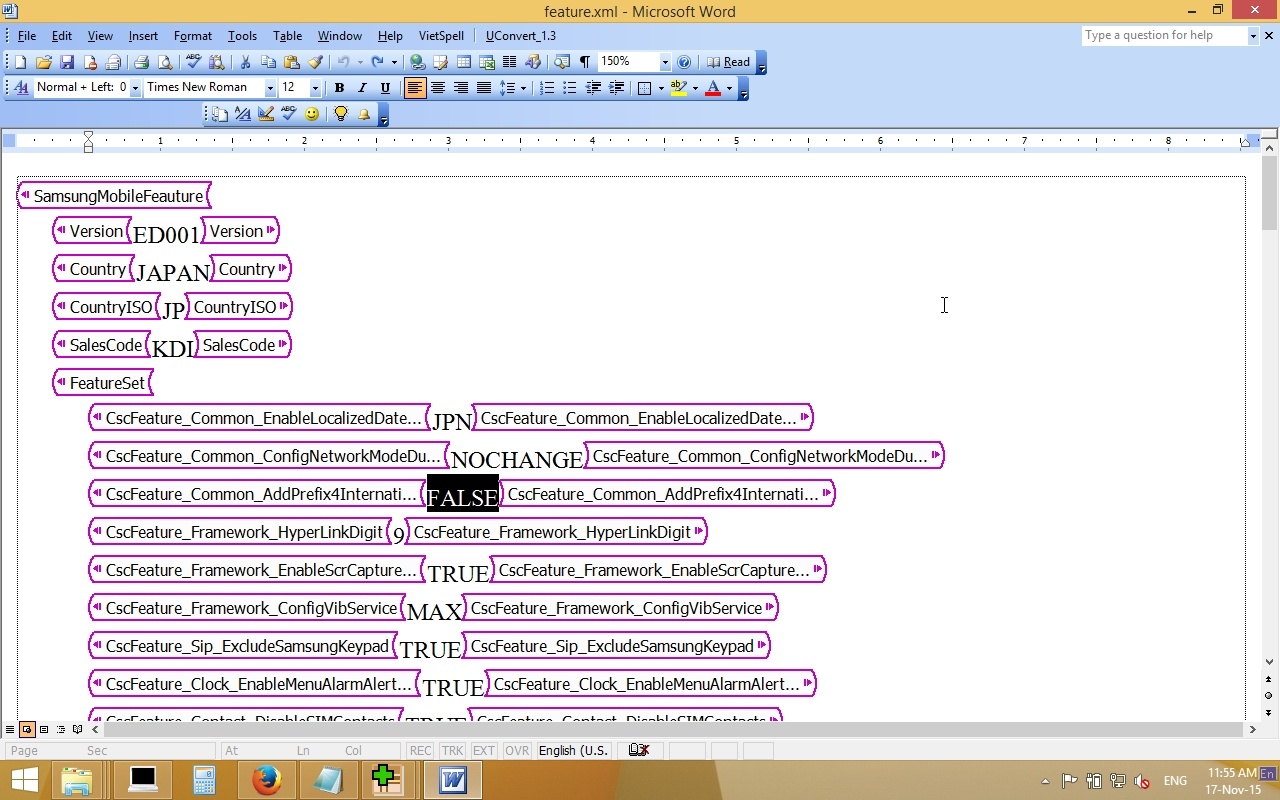The height and width of the screenshot is (800, 1280).
Task: Open Microsoft Word Help icon
Action: click(x=684, y=62)
